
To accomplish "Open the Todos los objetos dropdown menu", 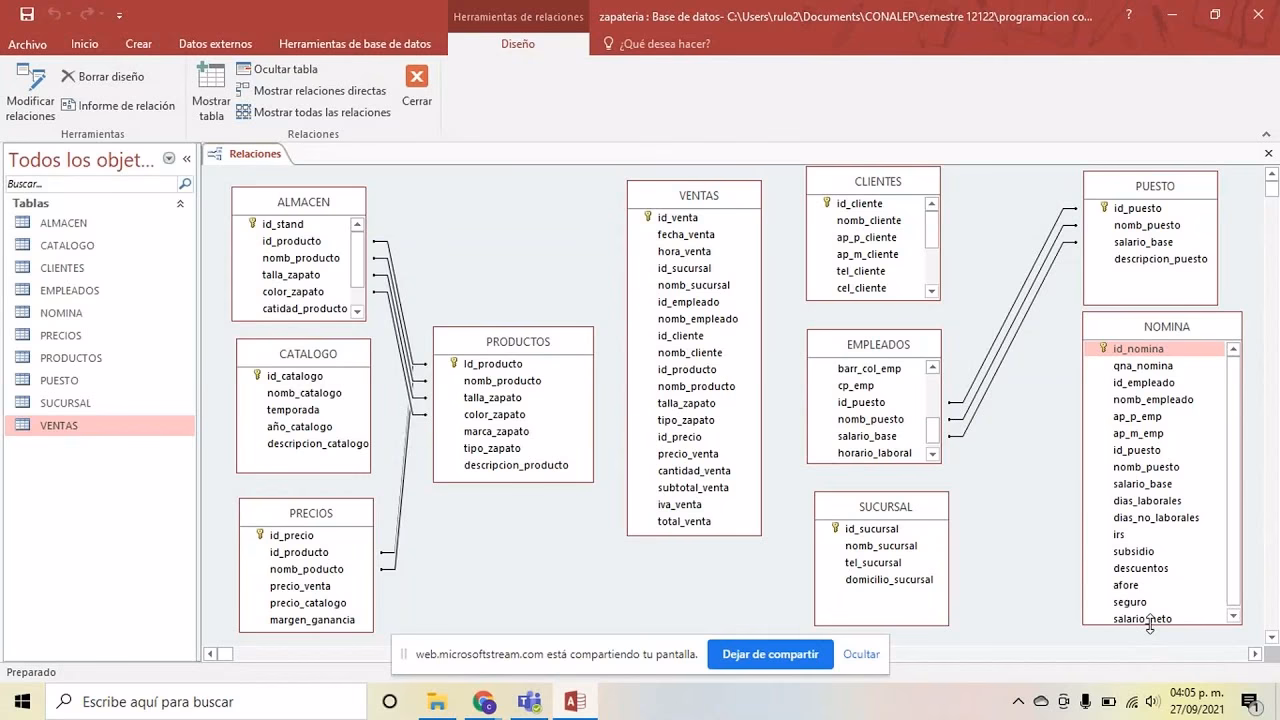I will (x=169, y=159).
